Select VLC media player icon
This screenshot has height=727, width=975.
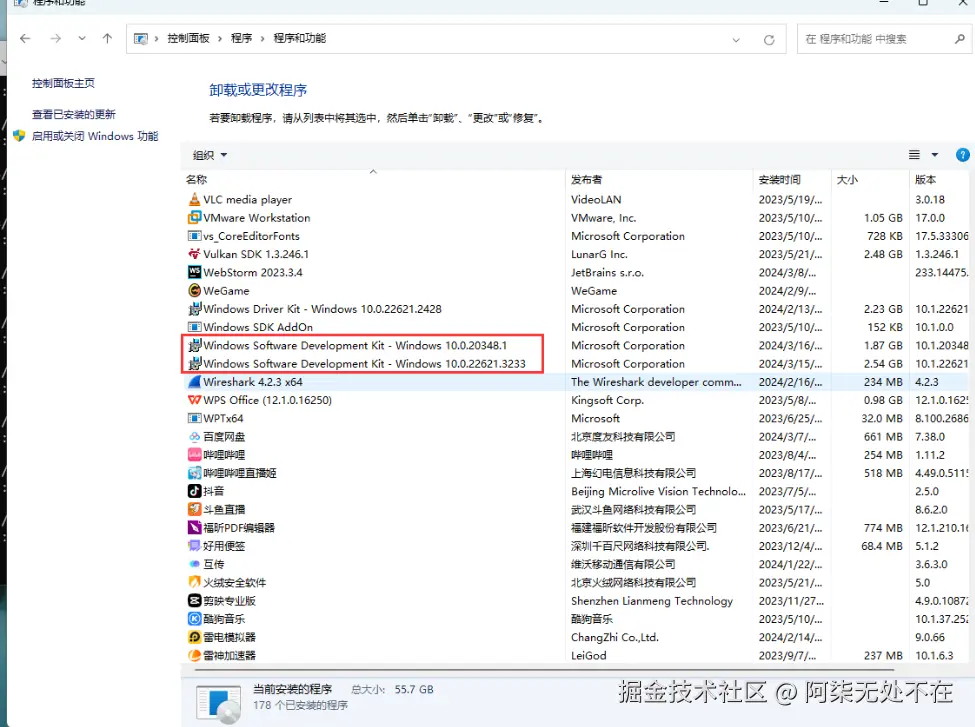click(x=195, y=200)
